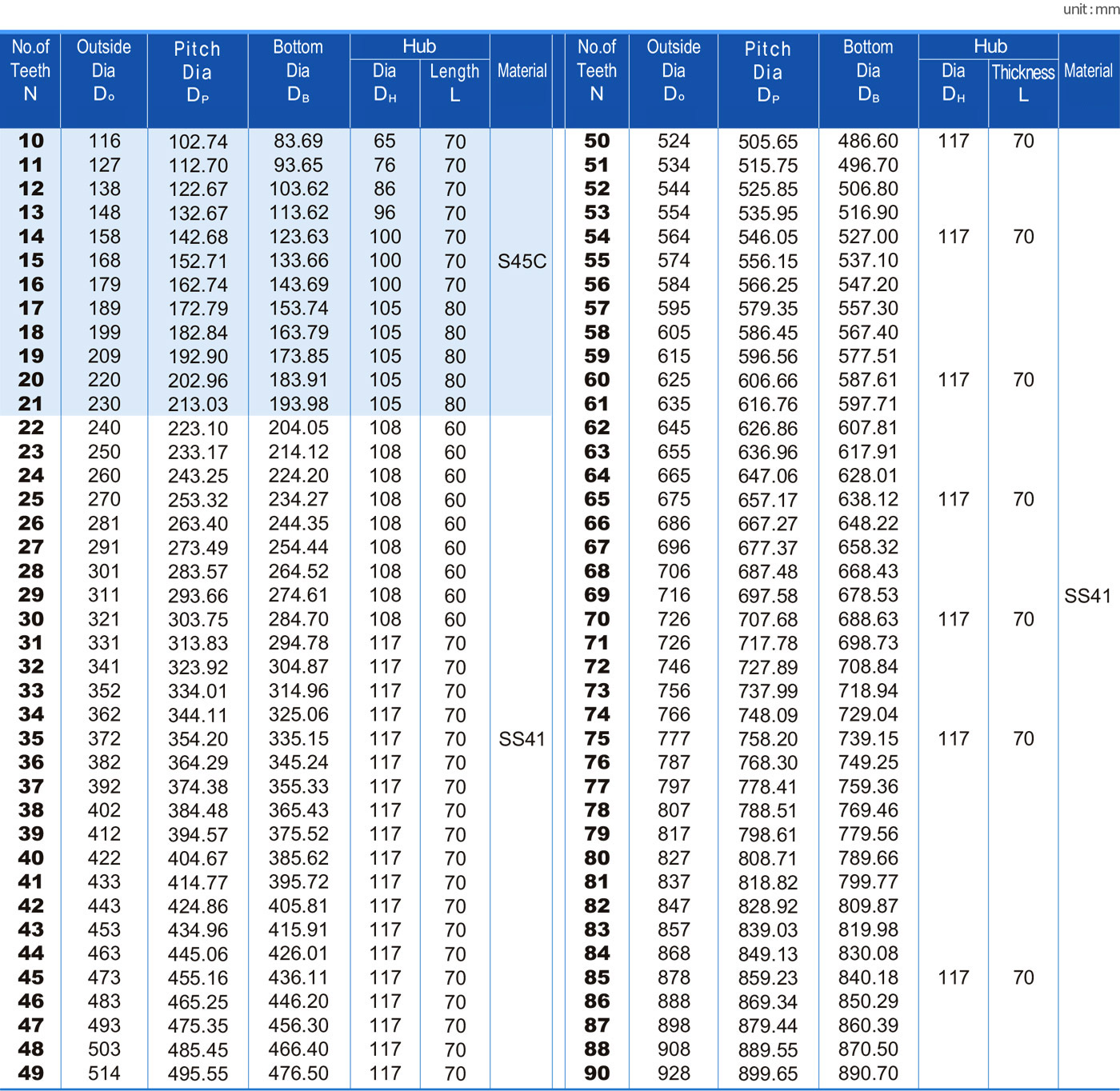Select pitch diameter 899.65
This screenshot has width=1120, height=1091.
click(x=768, y=1073)
